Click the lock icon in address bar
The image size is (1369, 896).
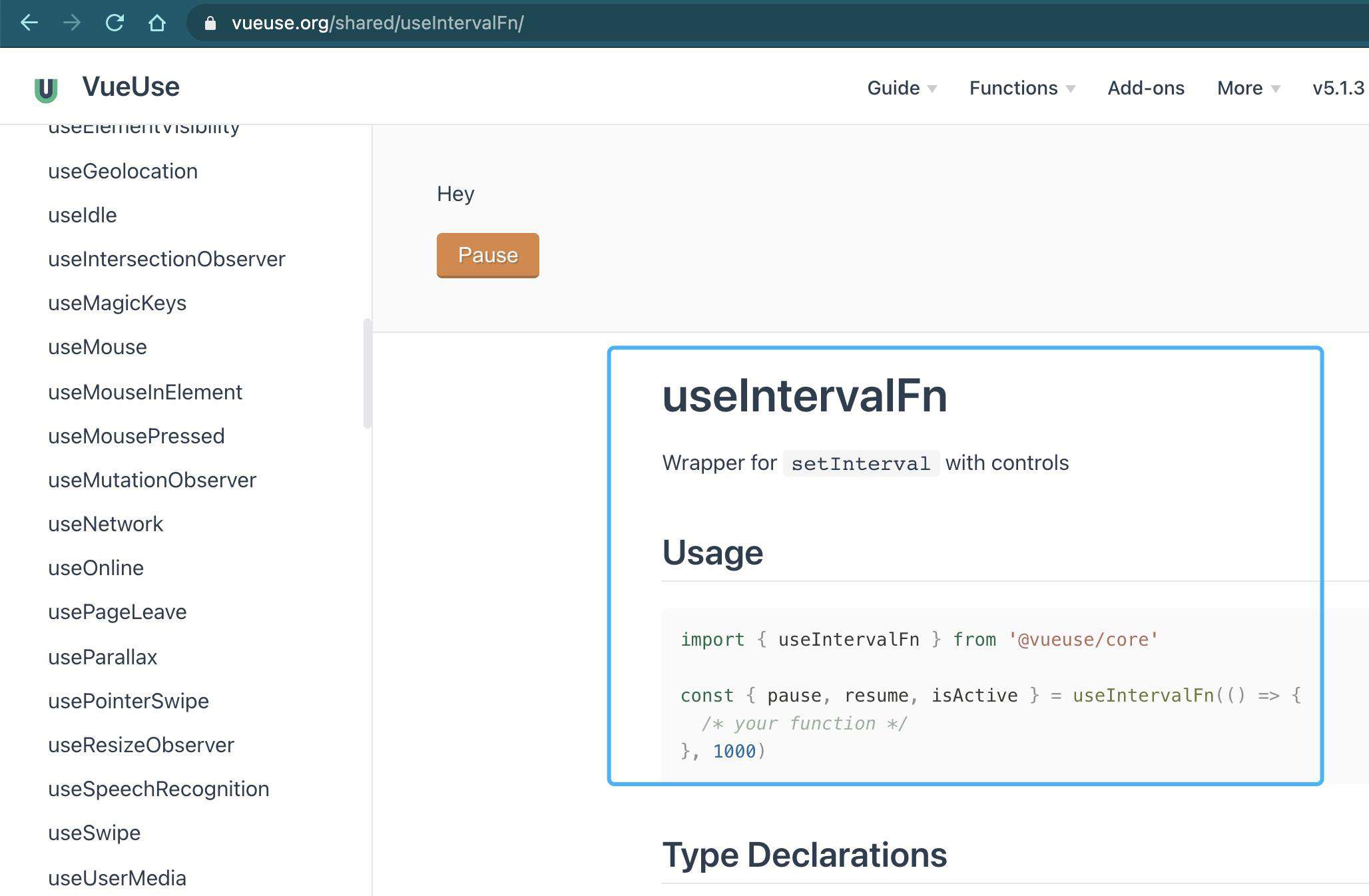click(210, 23)
